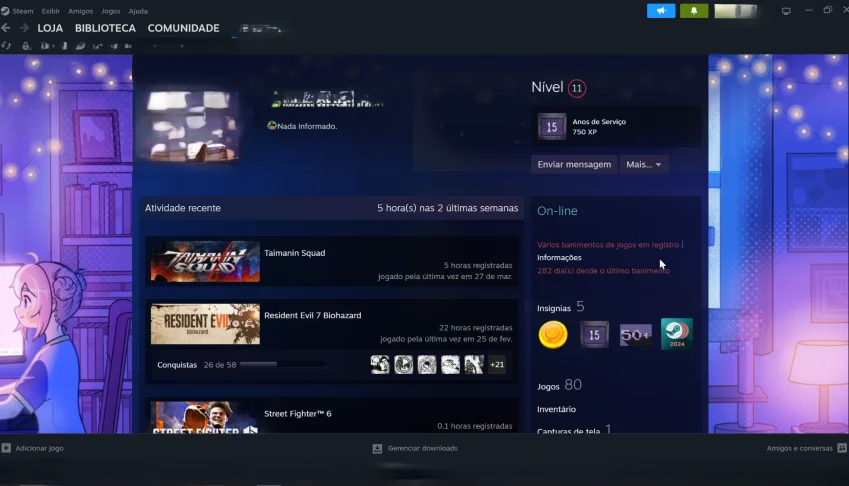The image size is (849, 486).
Task: Click the friends chat grid icon
Action: pos(842,448)
